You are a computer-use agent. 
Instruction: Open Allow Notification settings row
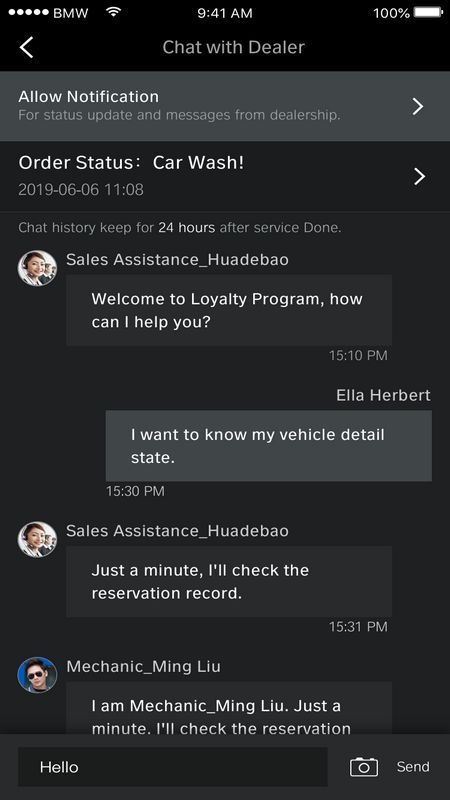pos(225,106)
